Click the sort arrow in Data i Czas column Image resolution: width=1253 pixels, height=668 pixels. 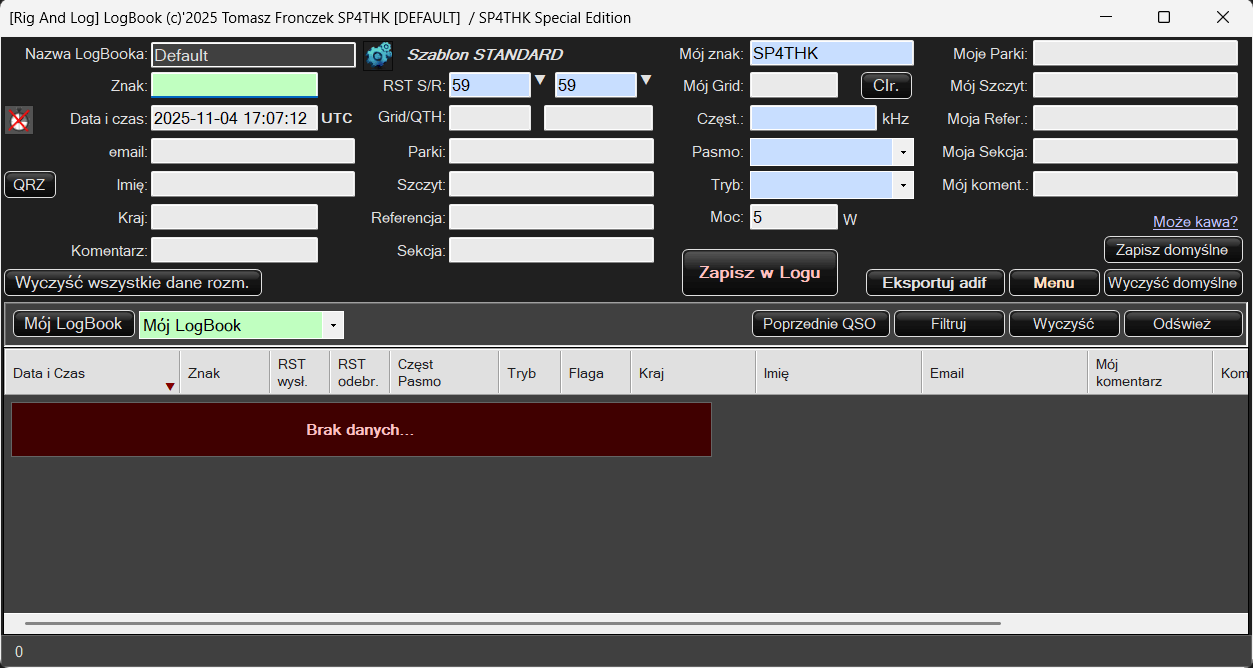(x=170, y=387)
